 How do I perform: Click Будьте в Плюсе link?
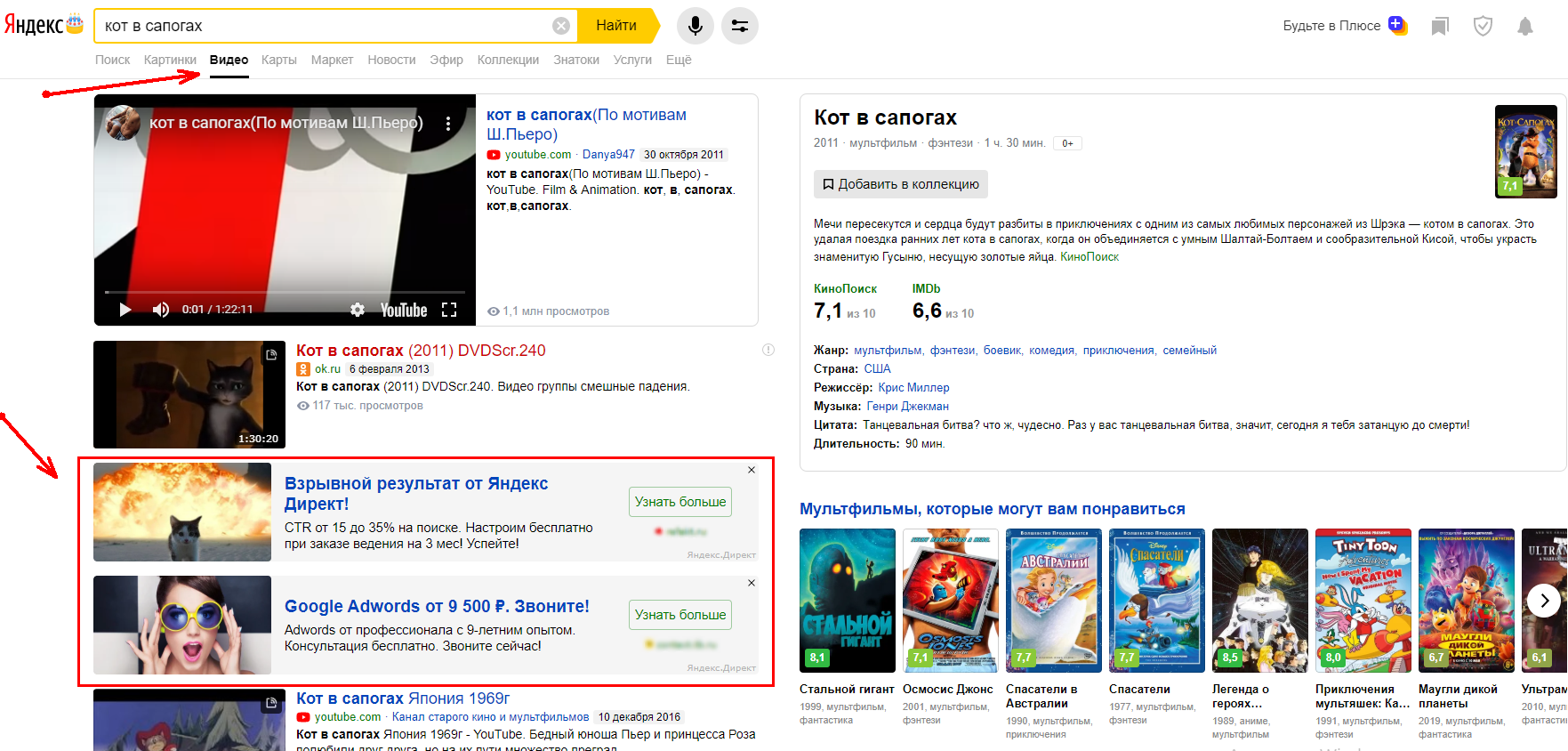1331,26
